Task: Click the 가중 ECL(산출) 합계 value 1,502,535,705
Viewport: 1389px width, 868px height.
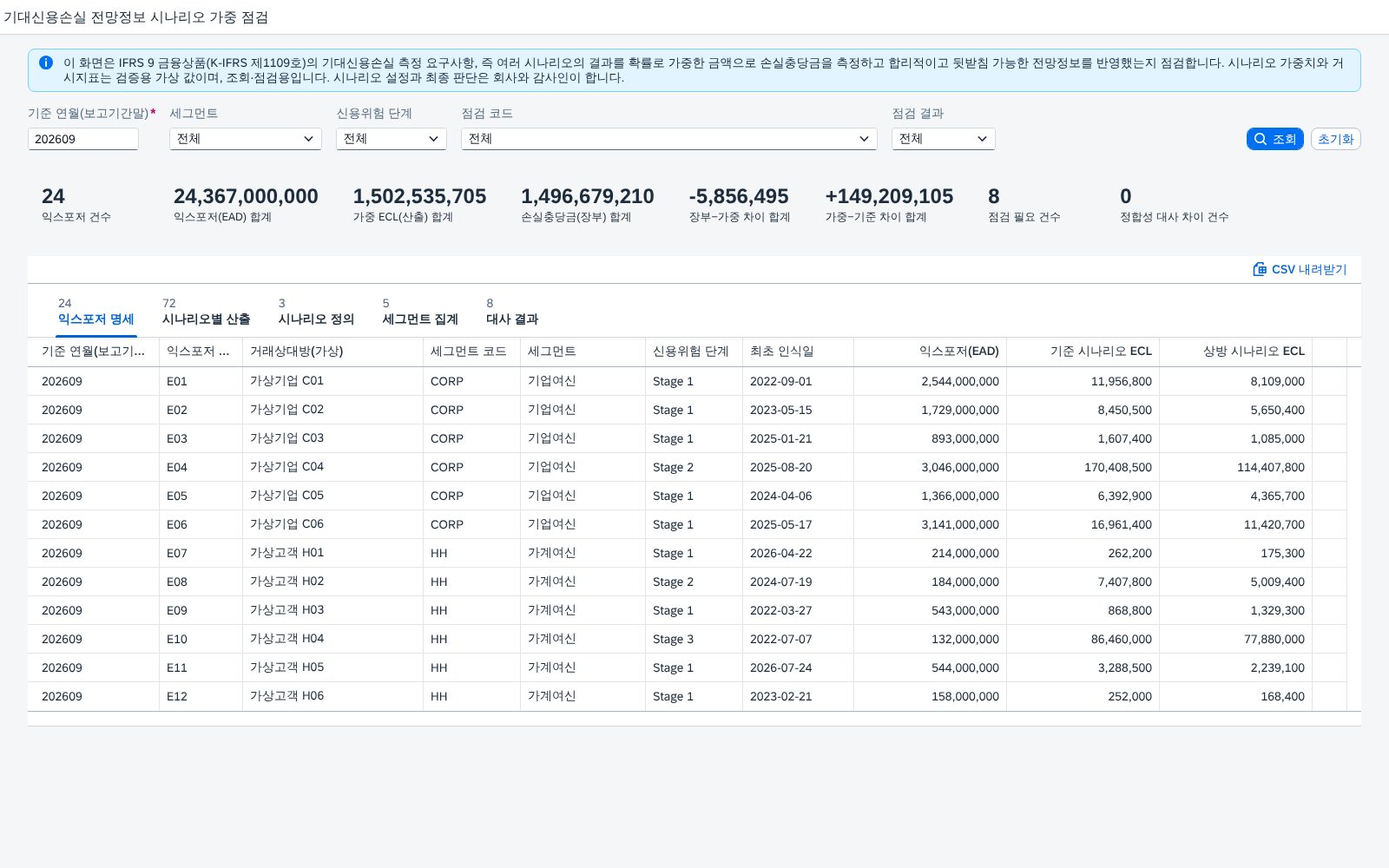Action: click(x=419, y=196)
